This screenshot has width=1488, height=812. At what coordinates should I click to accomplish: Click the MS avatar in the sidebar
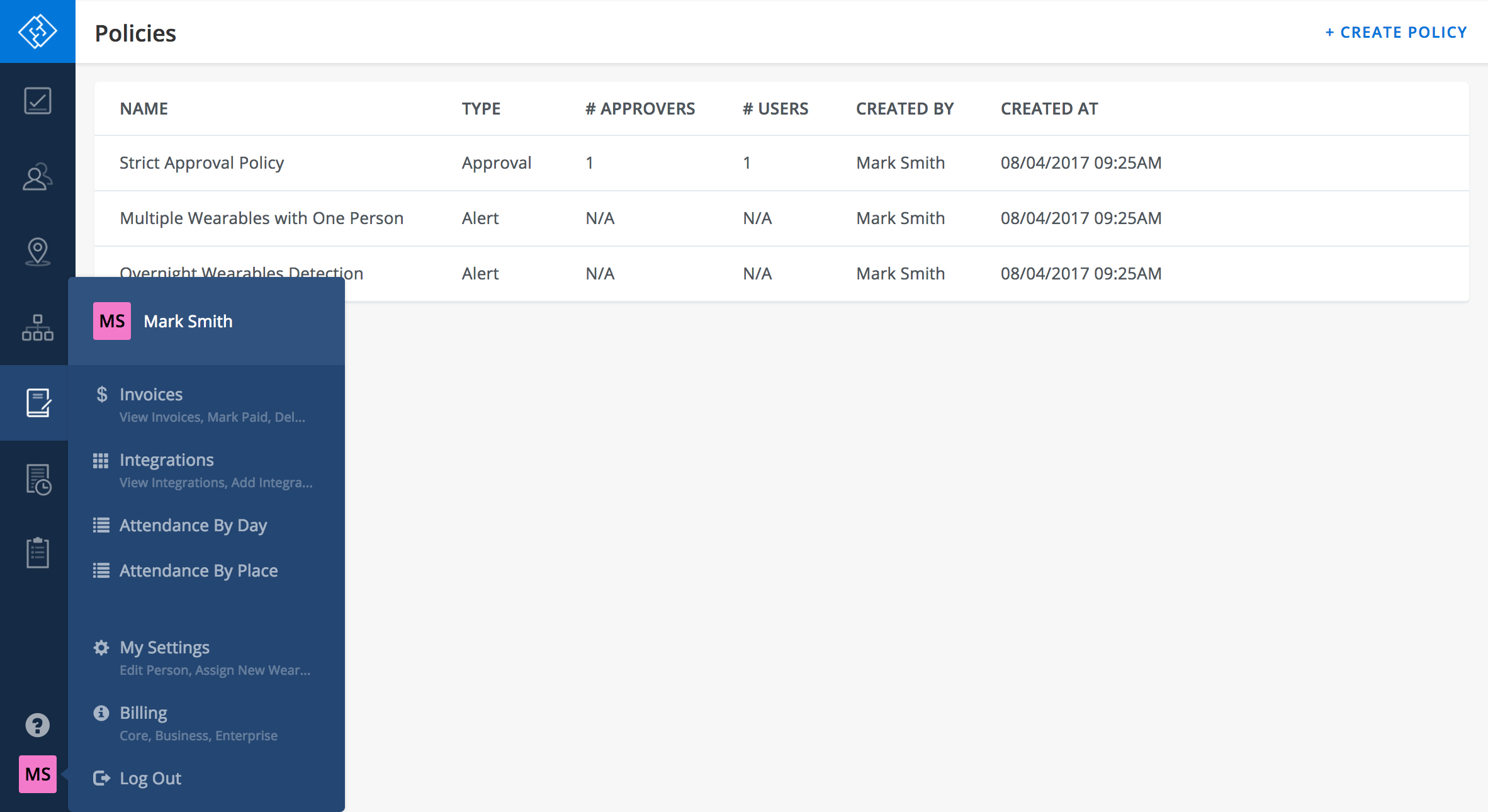point(37,774)
